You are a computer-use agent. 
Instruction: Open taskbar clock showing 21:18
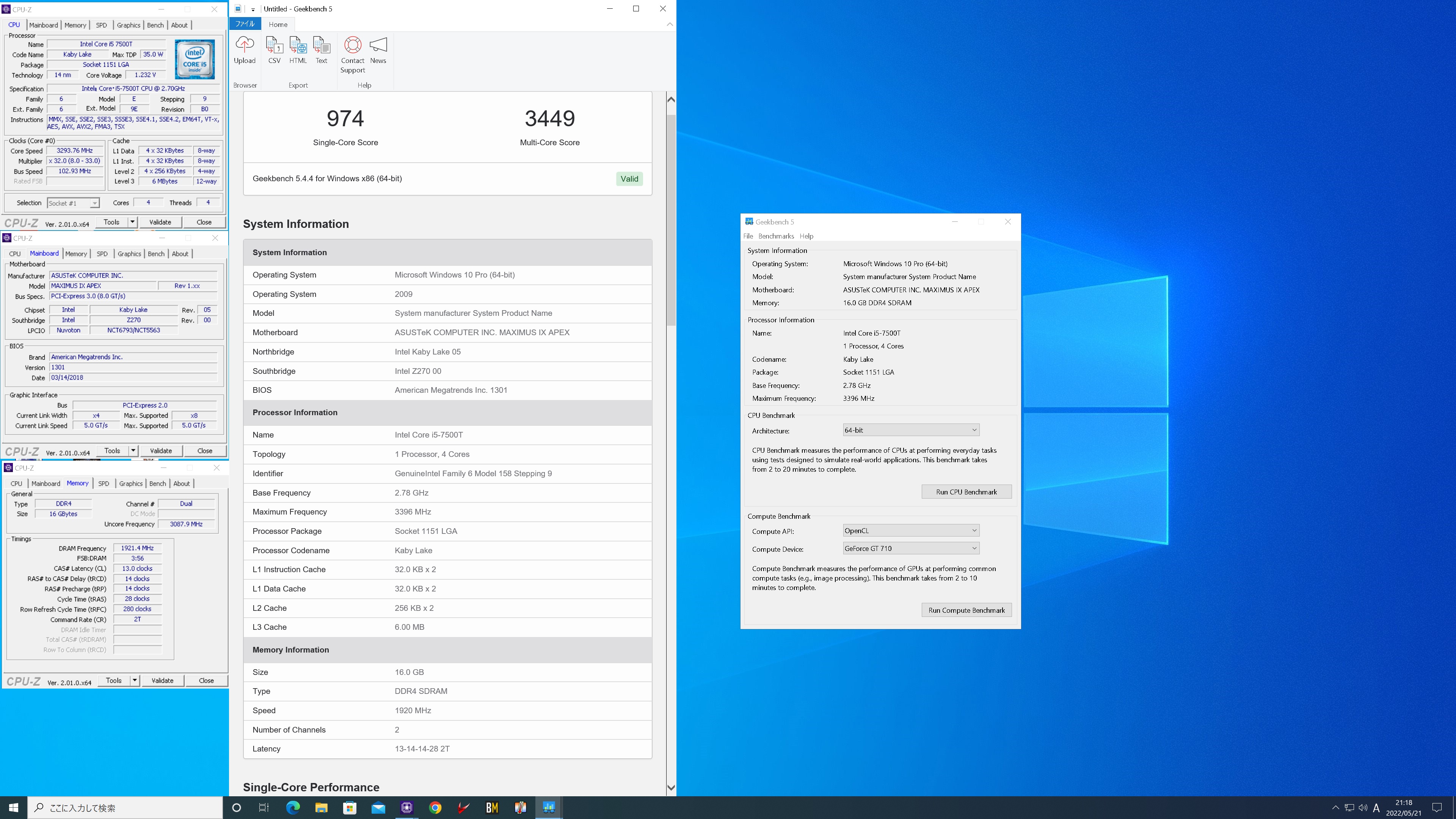1403,808
